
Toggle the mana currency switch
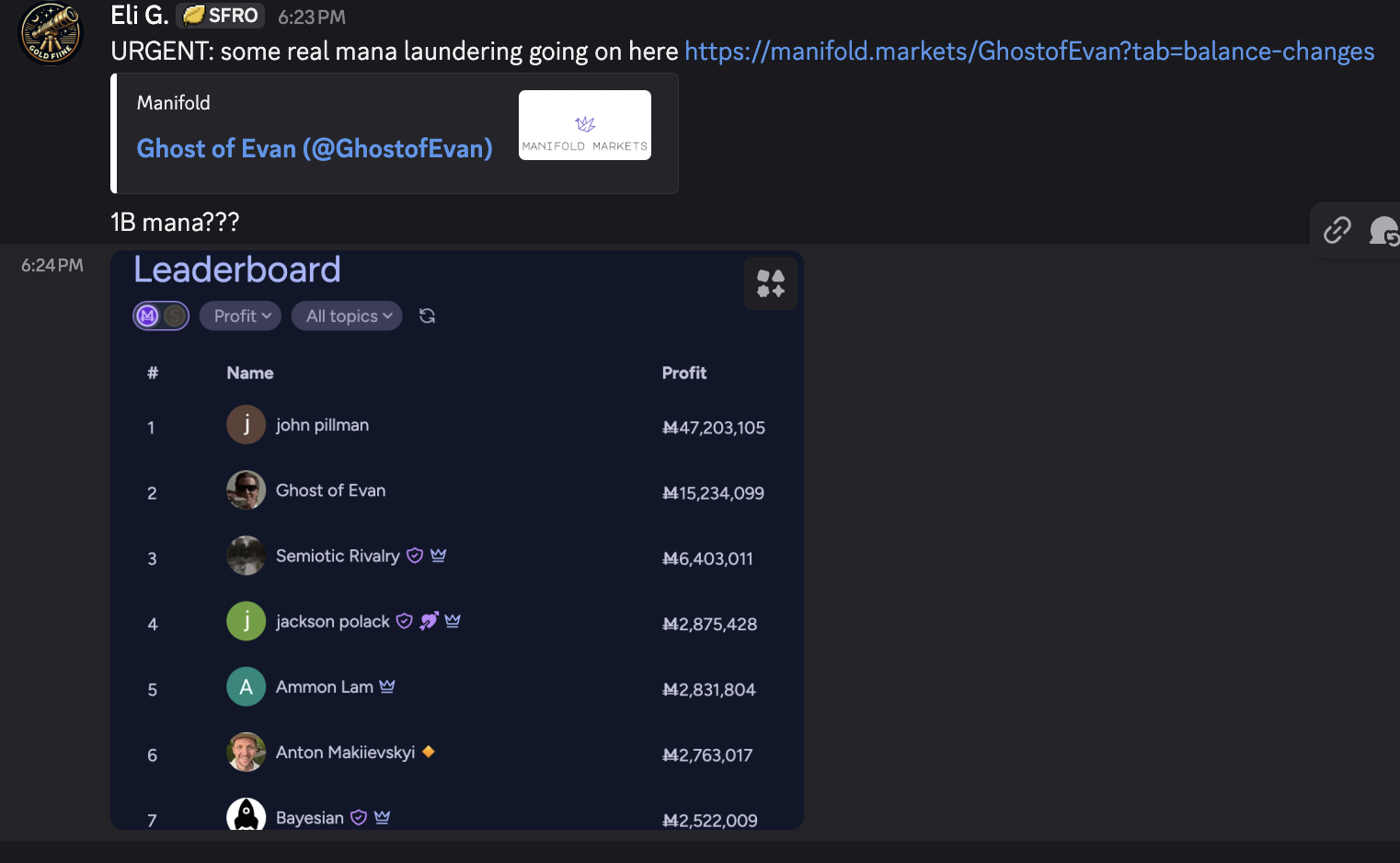[161, 316]
